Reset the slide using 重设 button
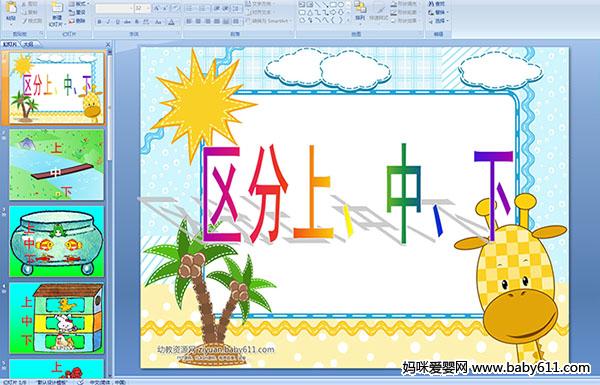The image size is (600, 385). [77, 13]
